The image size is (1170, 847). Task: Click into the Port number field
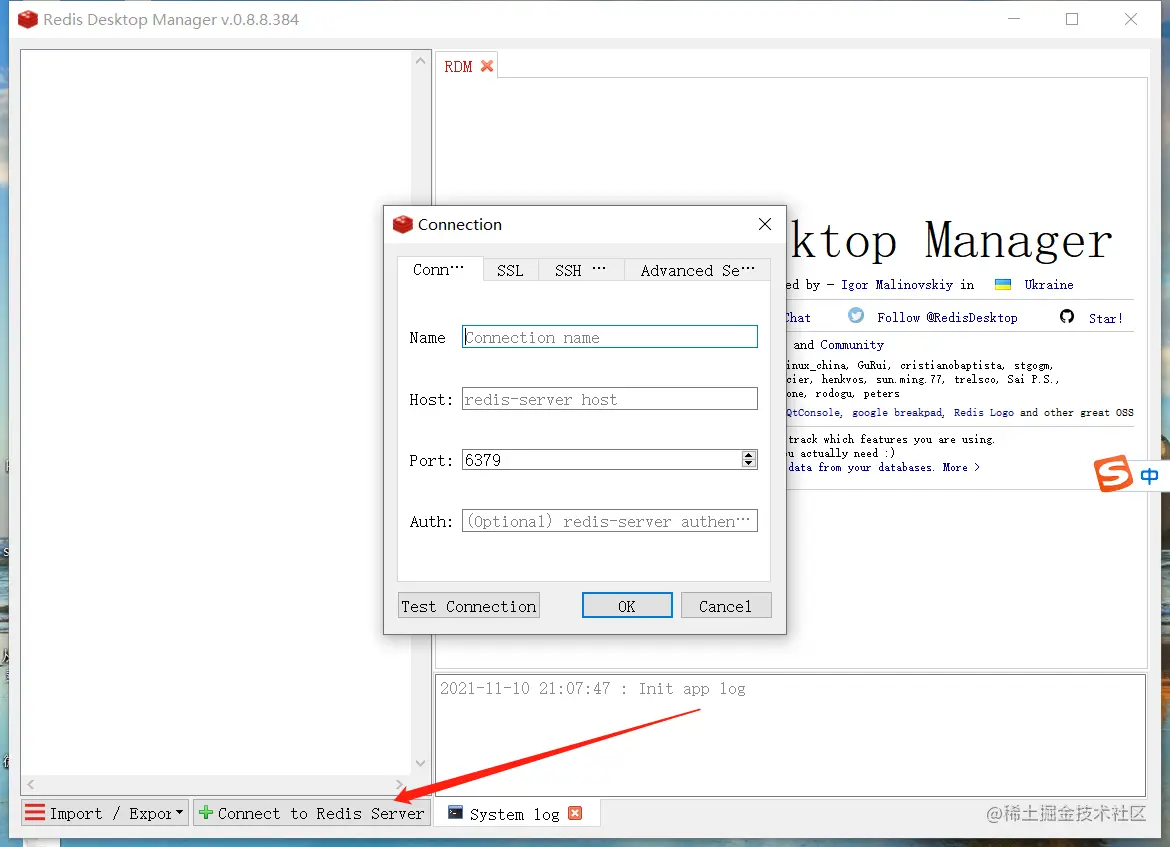[x=601, y=460]
